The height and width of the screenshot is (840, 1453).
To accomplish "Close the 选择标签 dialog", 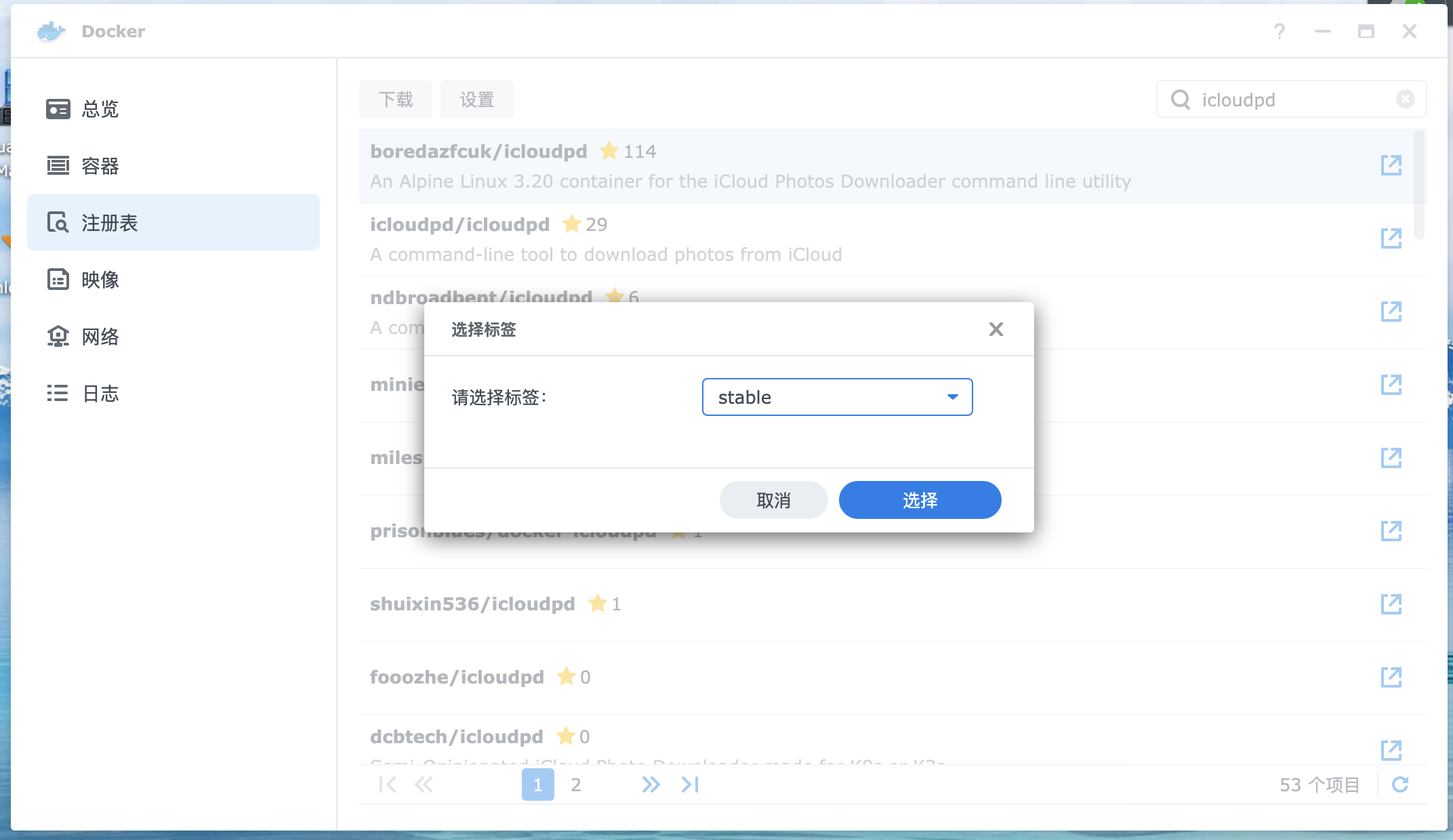I will (x=996, y=329).
